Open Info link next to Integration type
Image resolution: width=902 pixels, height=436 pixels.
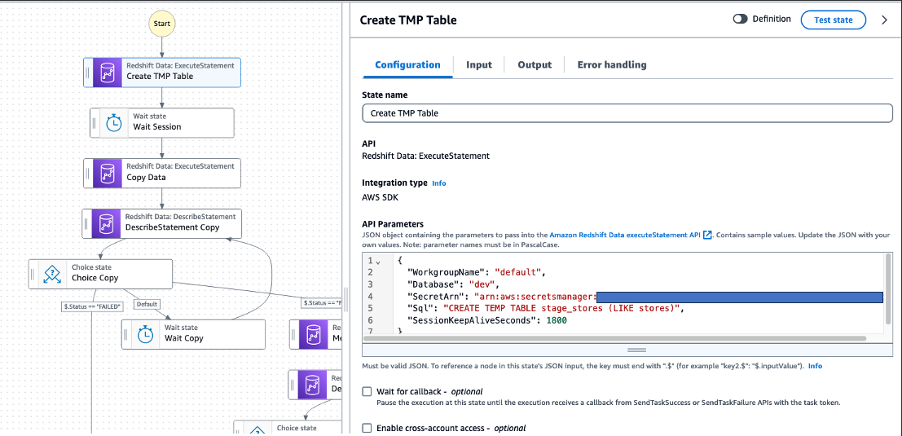click(439, 184)
